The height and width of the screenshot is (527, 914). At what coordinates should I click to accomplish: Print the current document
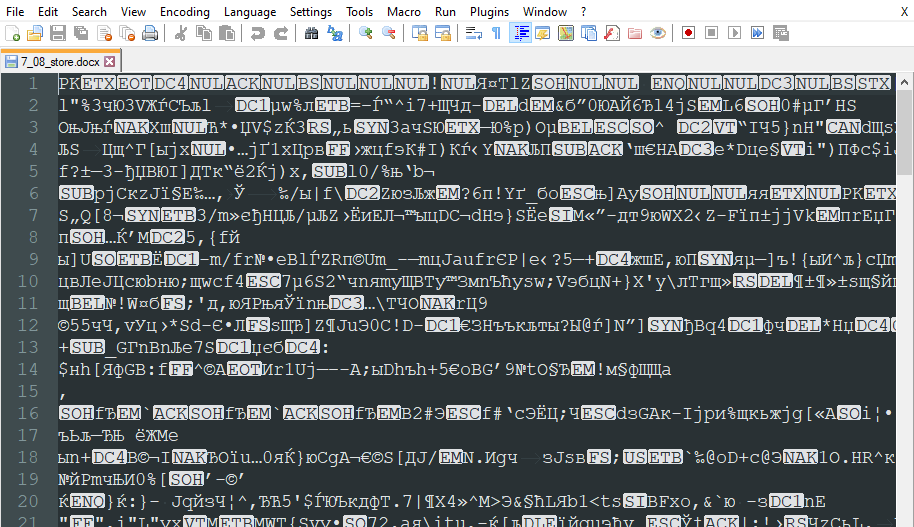point(150,33)
